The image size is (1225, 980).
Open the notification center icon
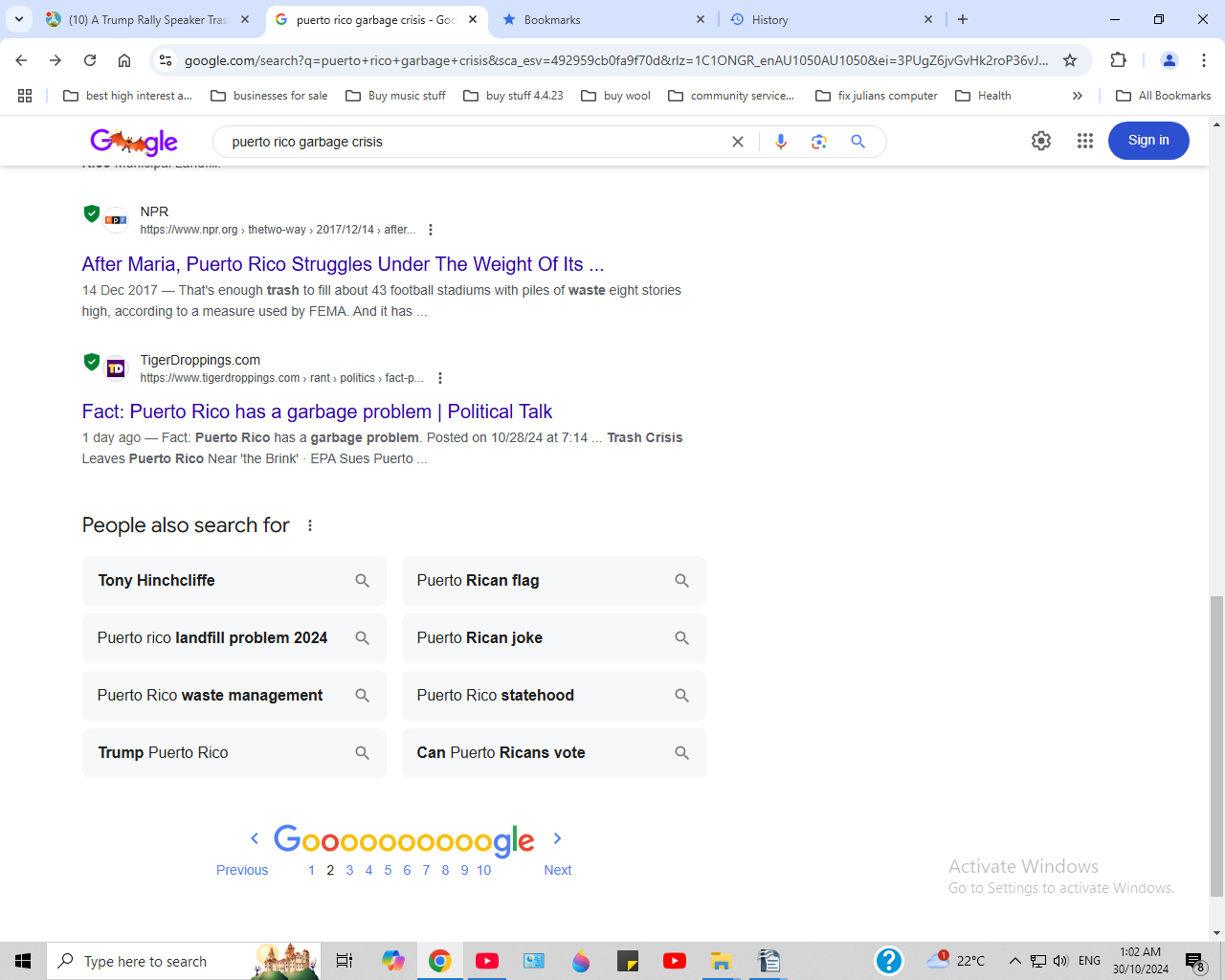pos(1194,961)
